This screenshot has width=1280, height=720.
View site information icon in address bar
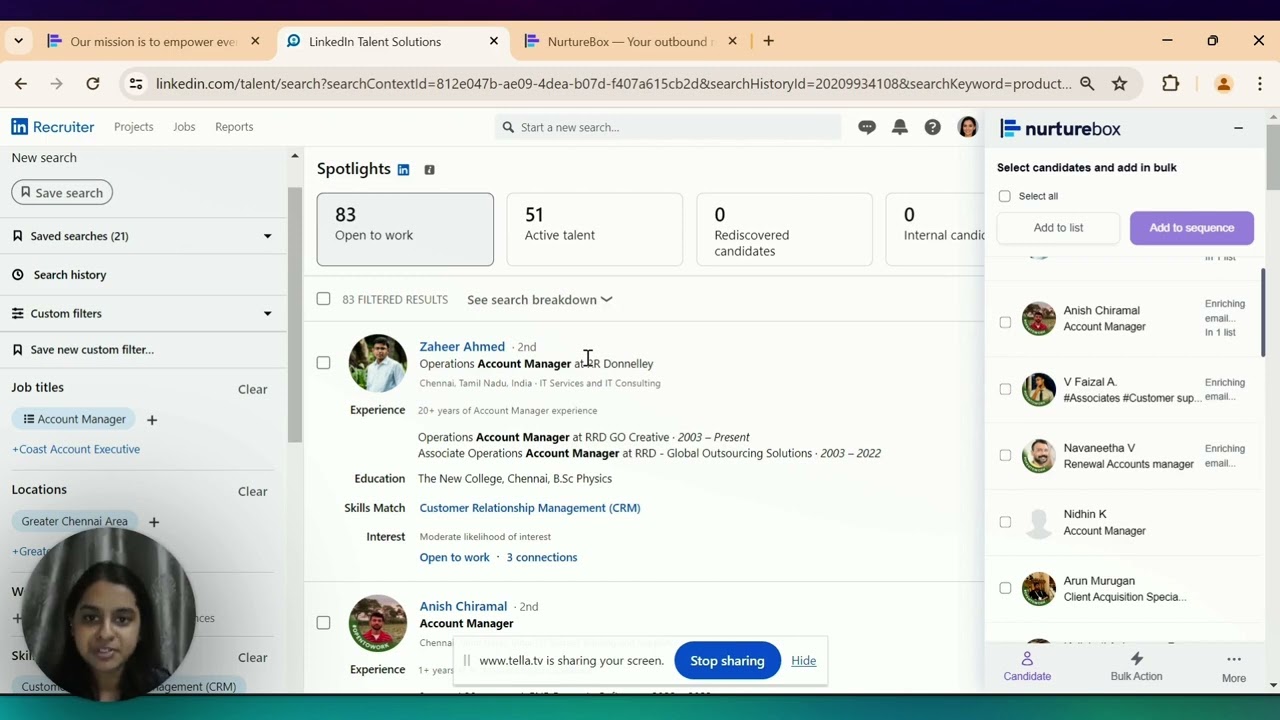pyautogui.click(x=136, y=84)
